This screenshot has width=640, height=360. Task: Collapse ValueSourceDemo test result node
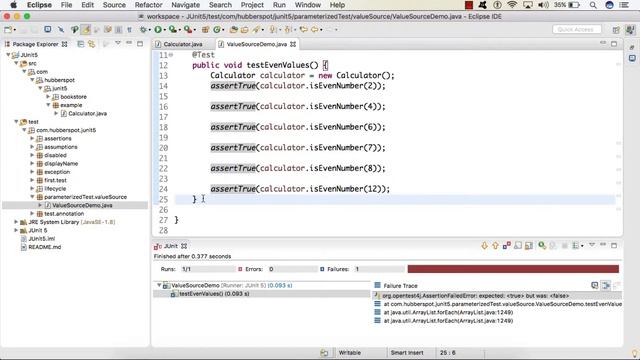tap(159, 285)
